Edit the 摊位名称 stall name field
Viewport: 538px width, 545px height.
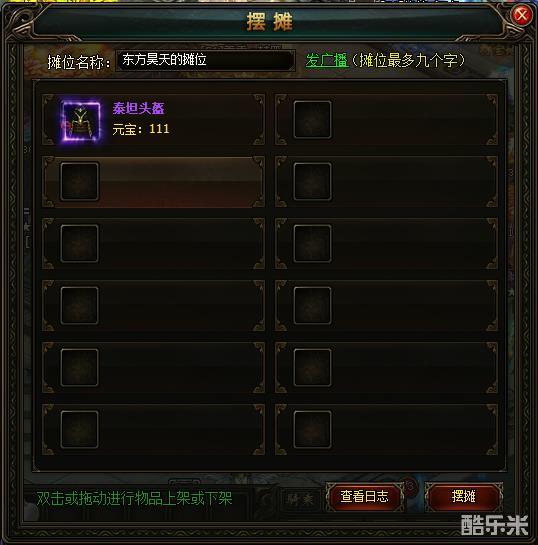click(205, 60)
